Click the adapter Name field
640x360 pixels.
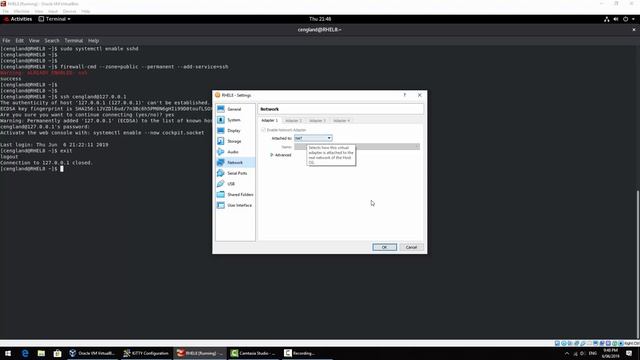coord(357,147)
